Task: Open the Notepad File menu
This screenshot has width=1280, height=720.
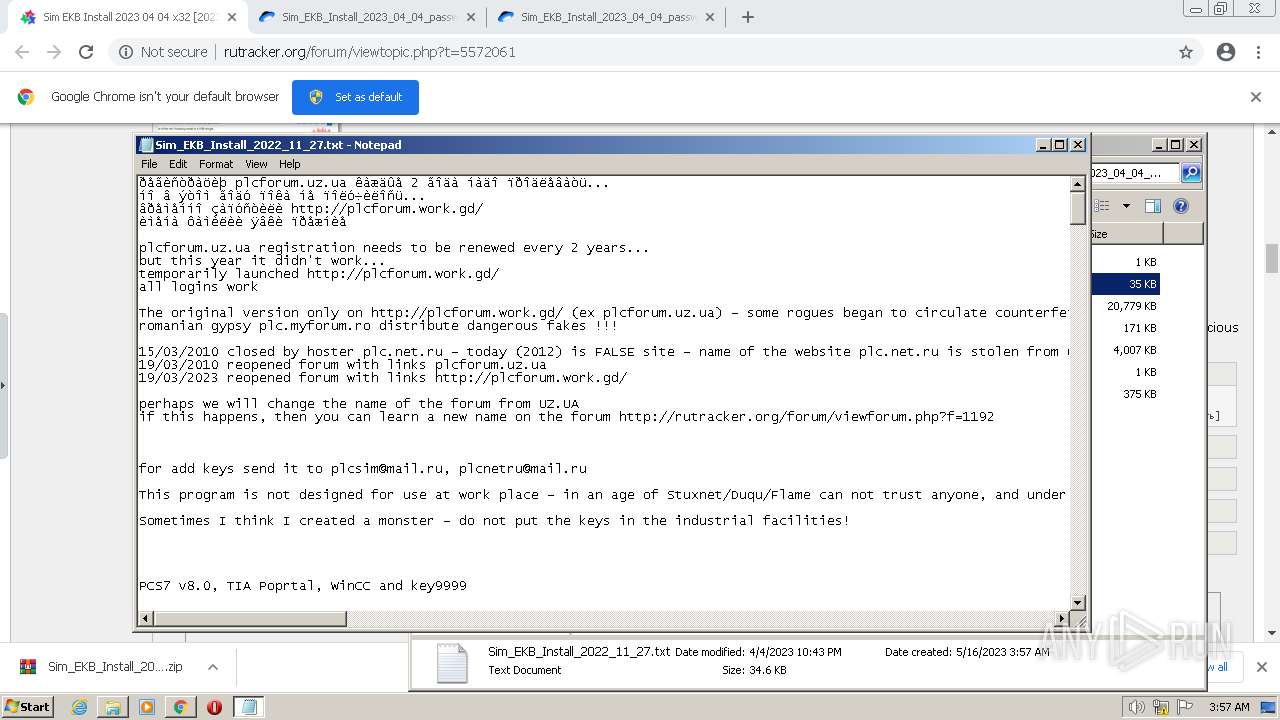Action: point(149,164)
